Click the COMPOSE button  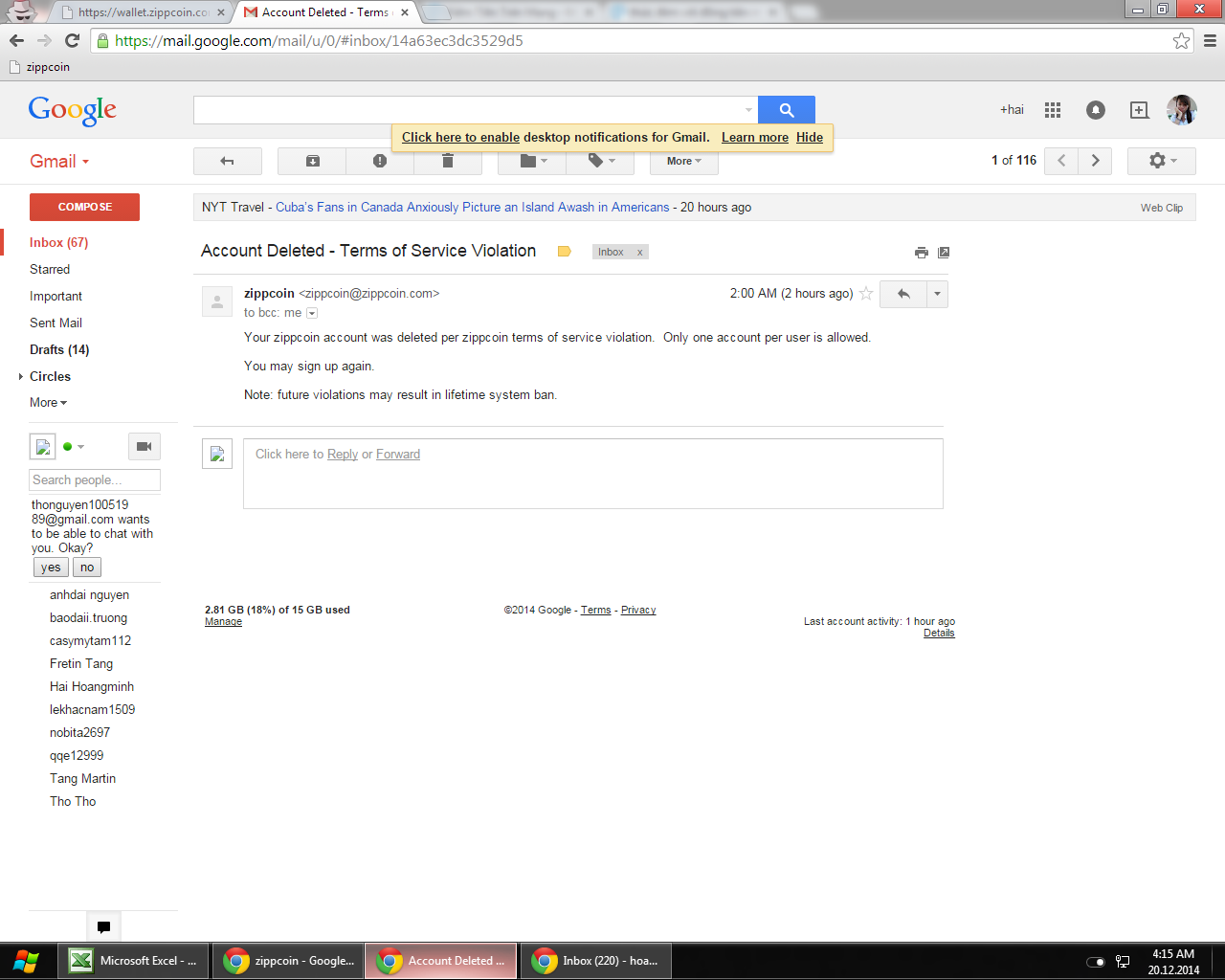click(x=84, y=207)
